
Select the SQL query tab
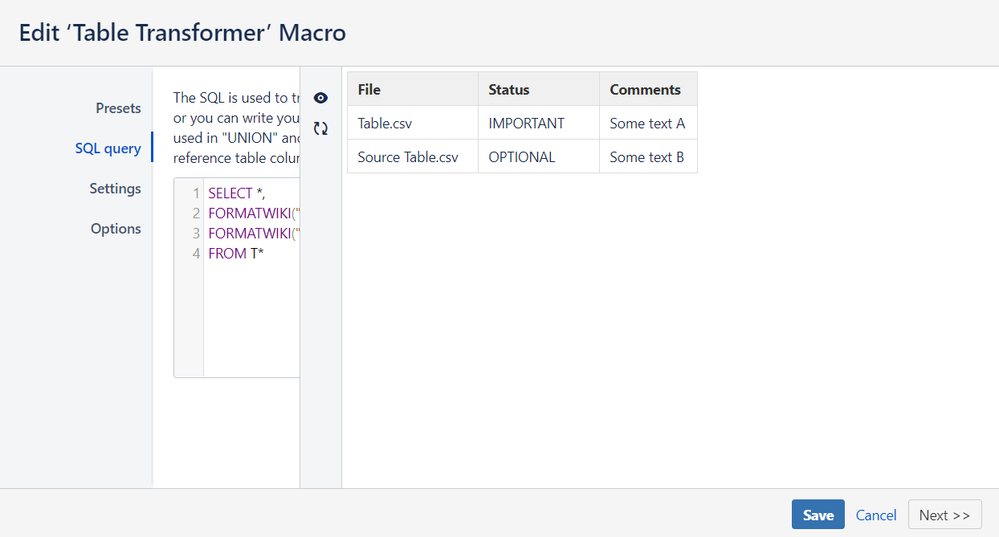[108, 148]
